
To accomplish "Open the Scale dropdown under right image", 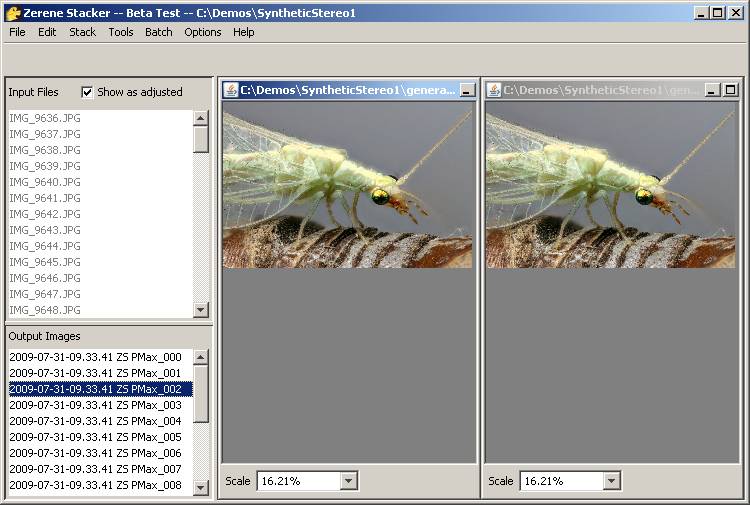I will click(610, 481).
